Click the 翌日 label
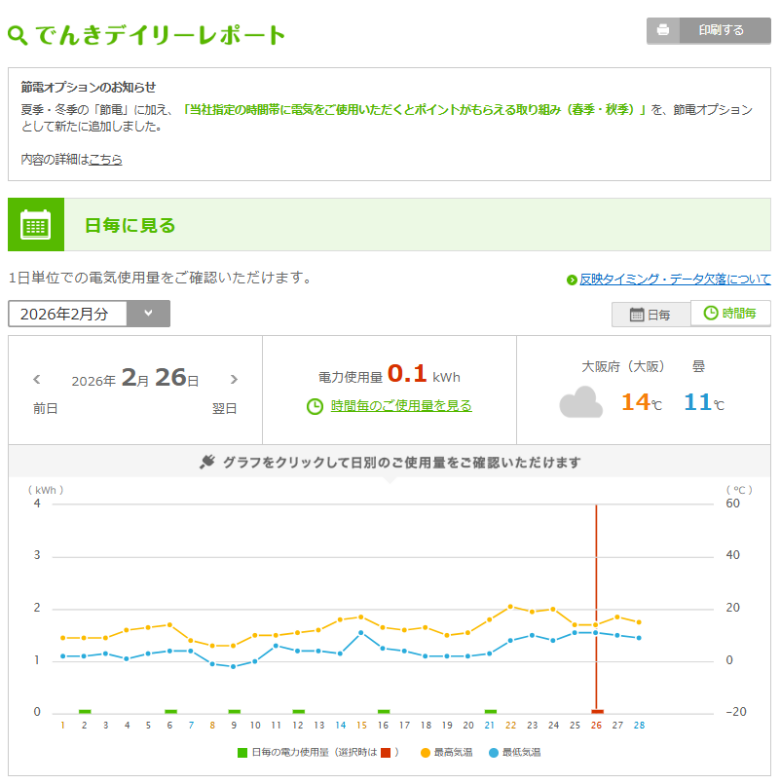Image resolution: width=780 pixels, height=784 pixels. coord(224,408)
